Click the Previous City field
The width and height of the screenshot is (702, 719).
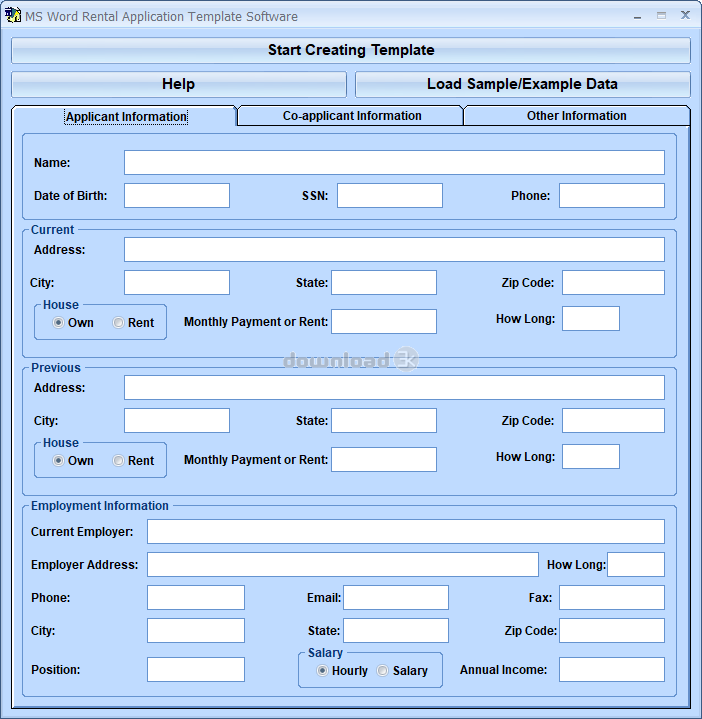click(177, 420)
